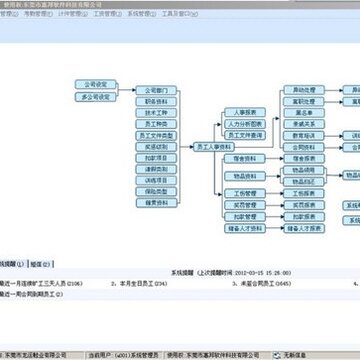Open the 系统管理 menu

[x=142, y=14]
